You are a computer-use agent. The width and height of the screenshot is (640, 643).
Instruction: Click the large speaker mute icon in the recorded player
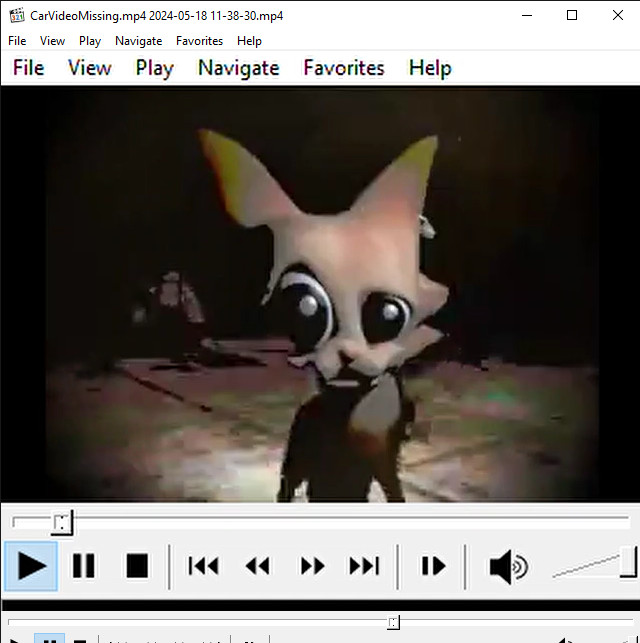[508, 567]
